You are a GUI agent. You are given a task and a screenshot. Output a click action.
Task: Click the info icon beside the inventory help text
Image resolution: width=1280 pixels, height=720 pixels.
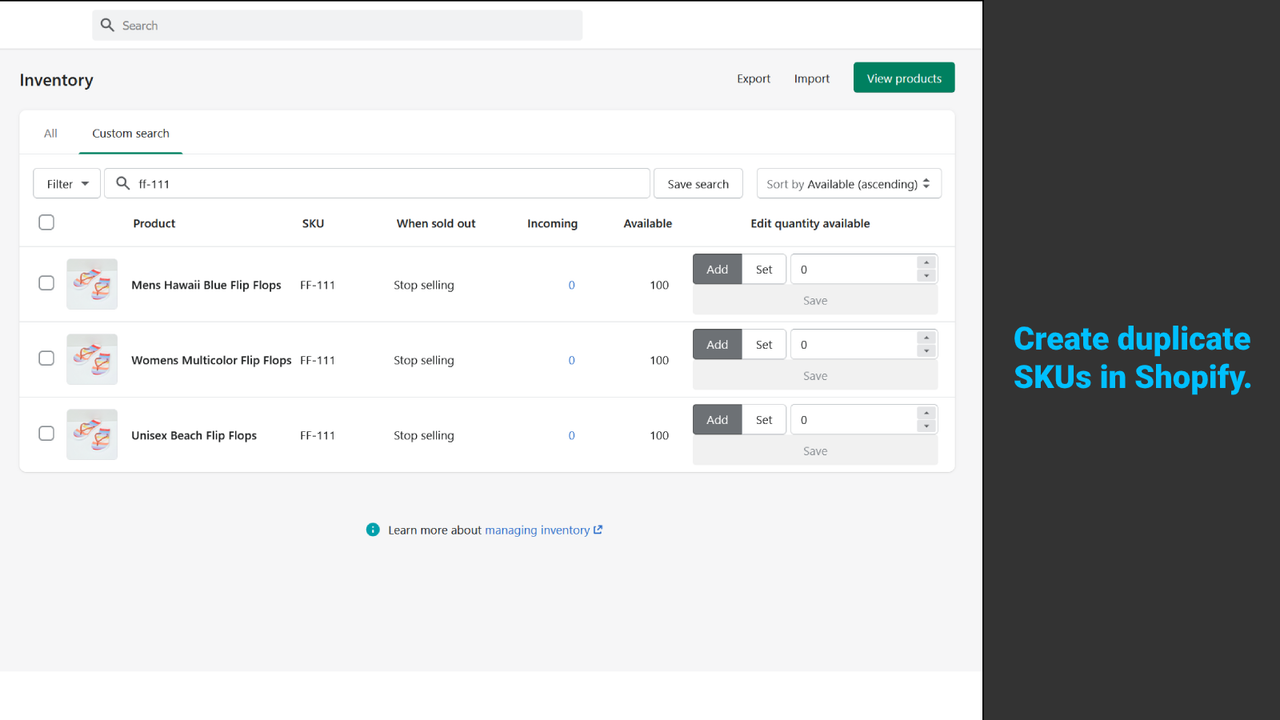[372, 529]
